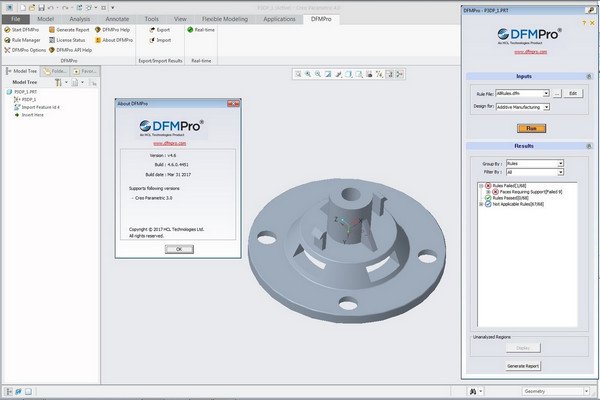Expand Not Applicable Rules node

point(481,204)
